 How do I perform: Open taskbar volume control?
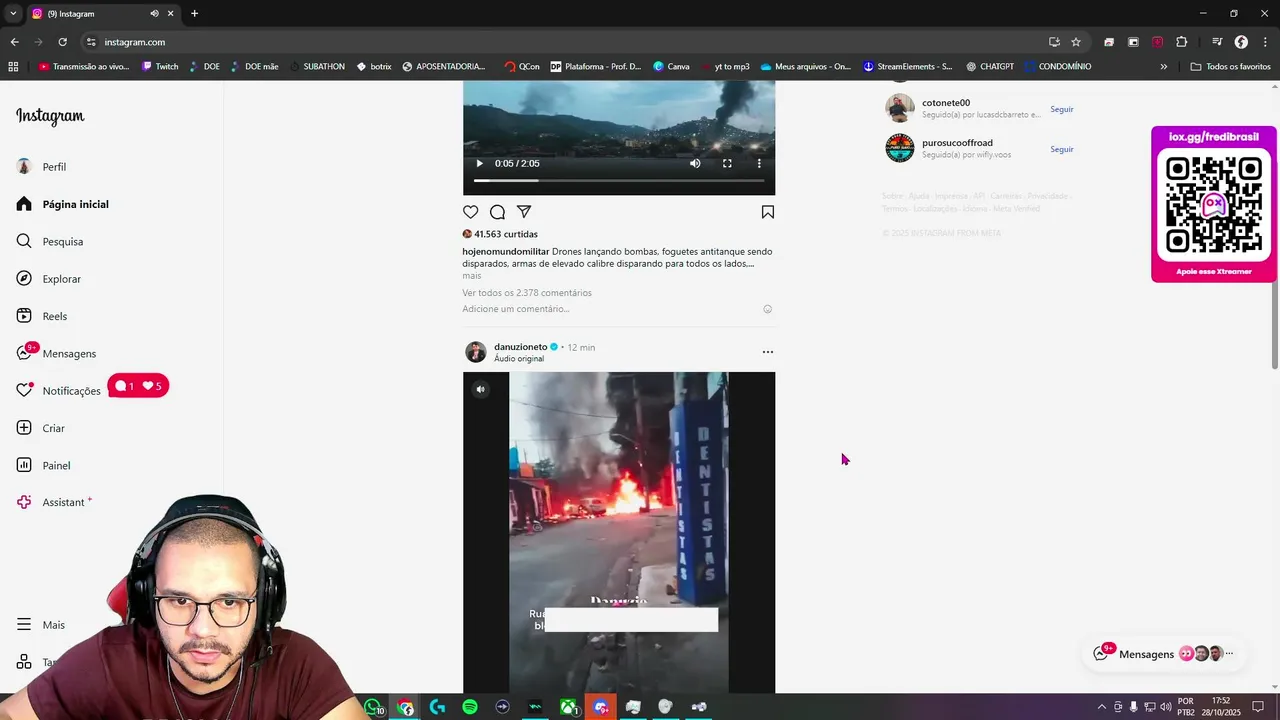[1165, 707]
